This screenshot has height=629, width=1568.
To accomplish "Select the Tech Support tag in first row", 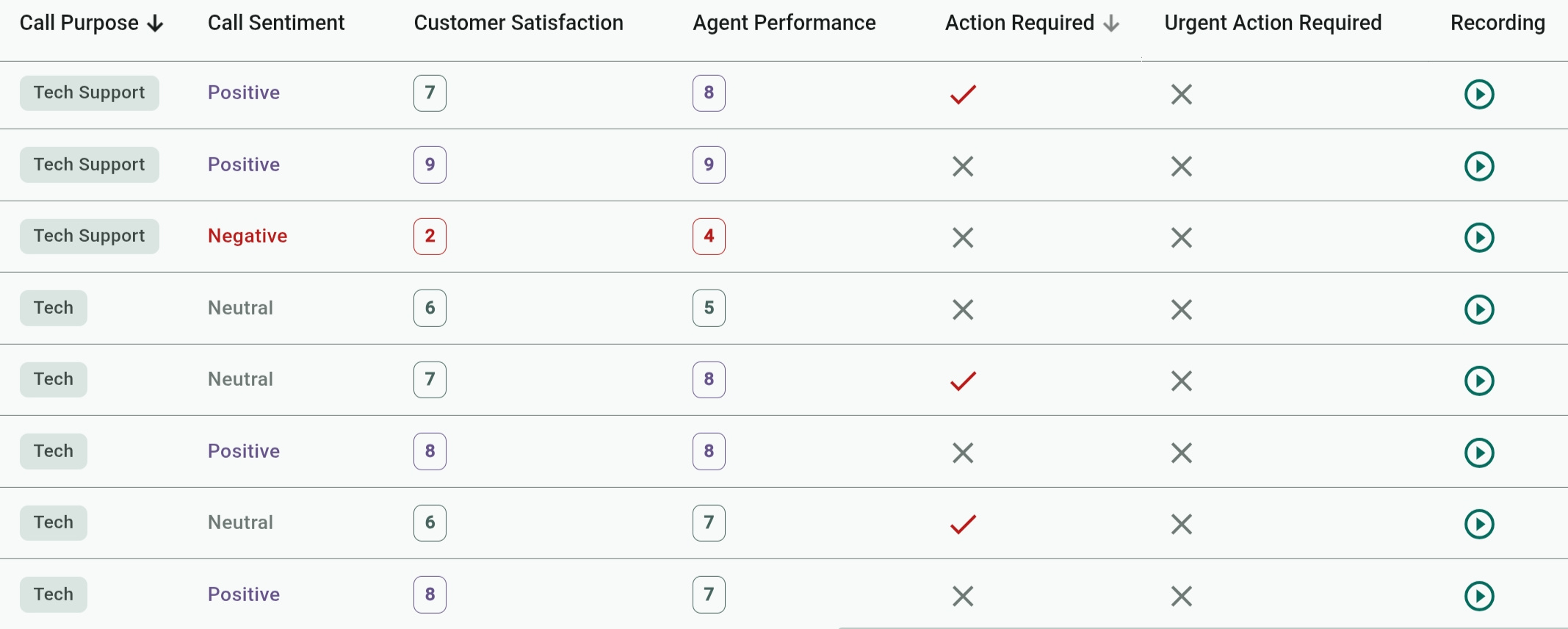I will tap(89, 93).
